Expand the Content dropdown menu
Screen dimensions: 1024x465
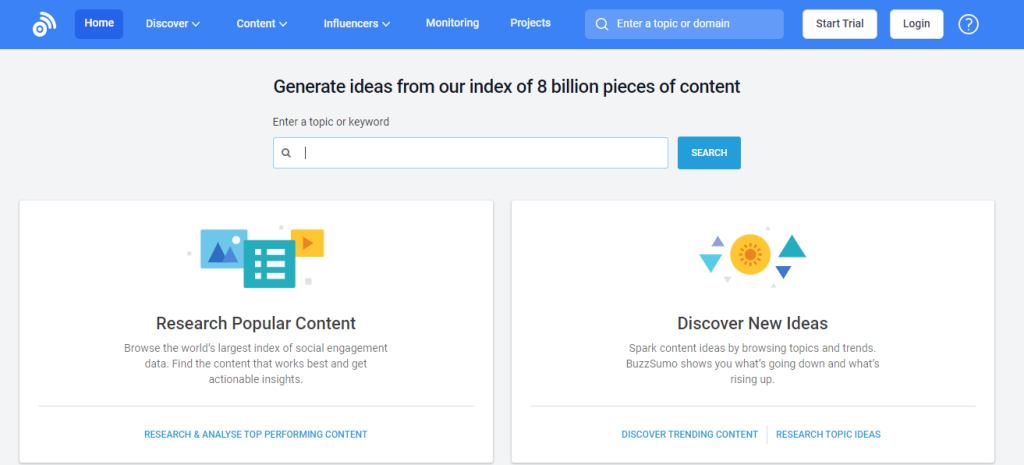click(x=262, y=24)
